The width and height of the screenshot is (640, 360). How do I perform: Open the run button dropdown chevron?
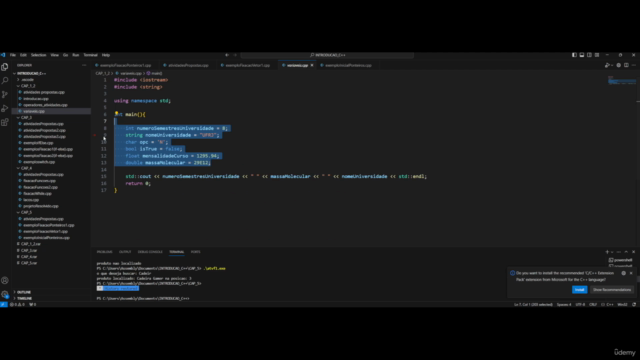[612, 65]
